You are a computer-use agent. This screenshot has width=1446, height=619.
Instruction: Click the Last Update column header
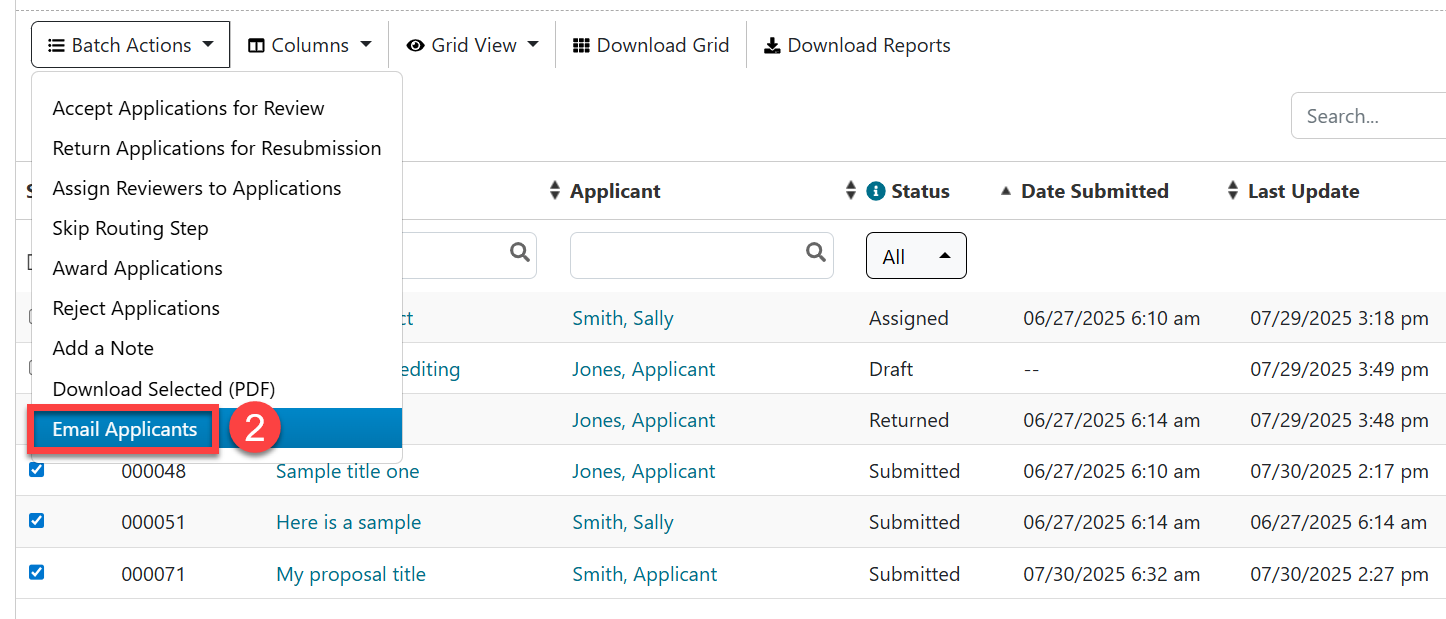[1303, 191]
